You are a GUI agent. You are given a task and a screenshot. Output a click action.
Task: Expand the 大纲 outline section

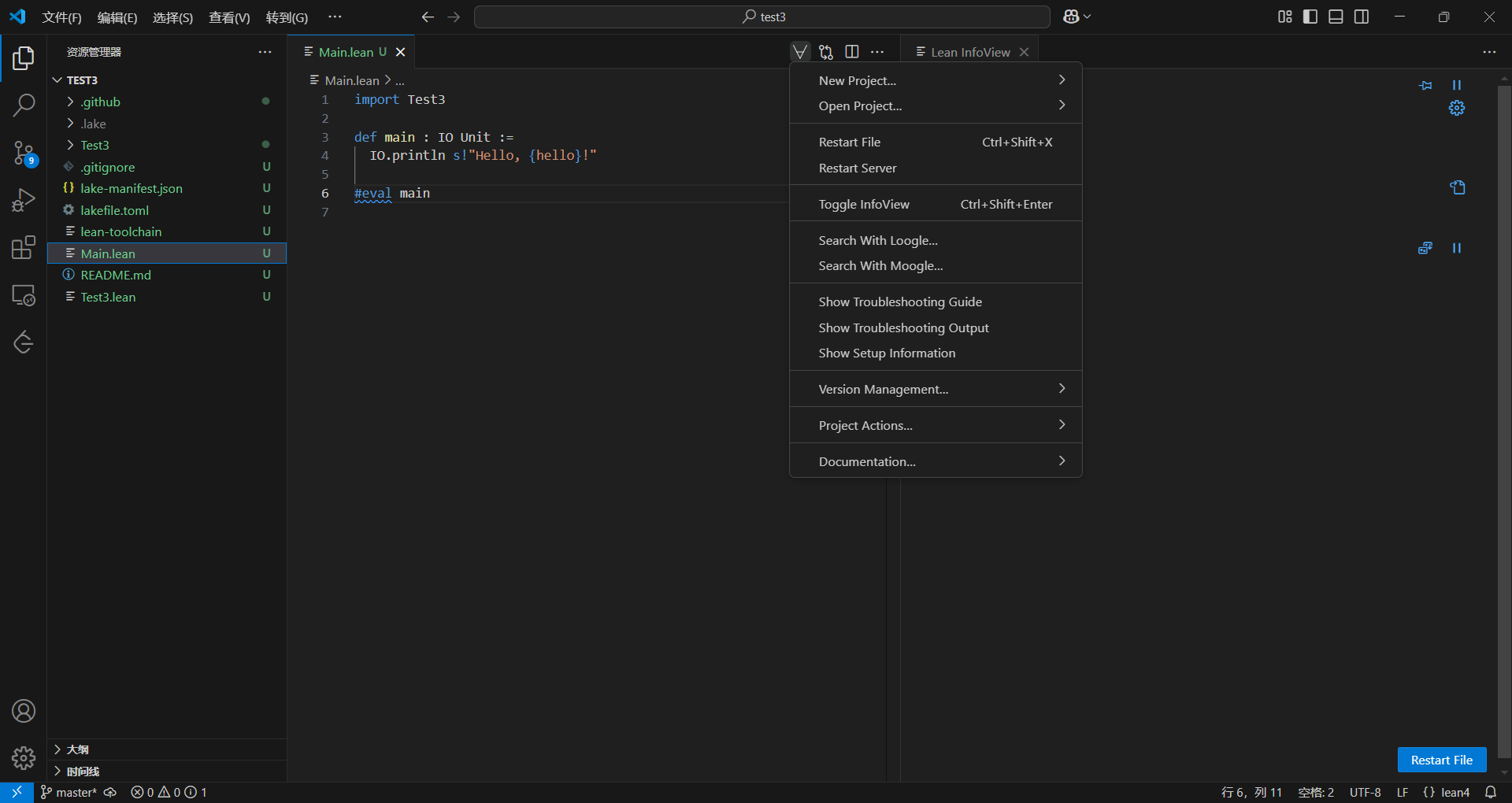pos(77,749)
